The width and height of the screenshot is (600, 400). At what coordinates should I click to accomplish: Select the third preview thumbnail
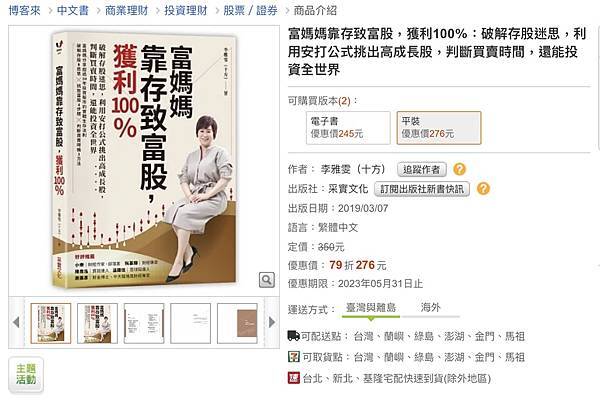pos(144,323)
